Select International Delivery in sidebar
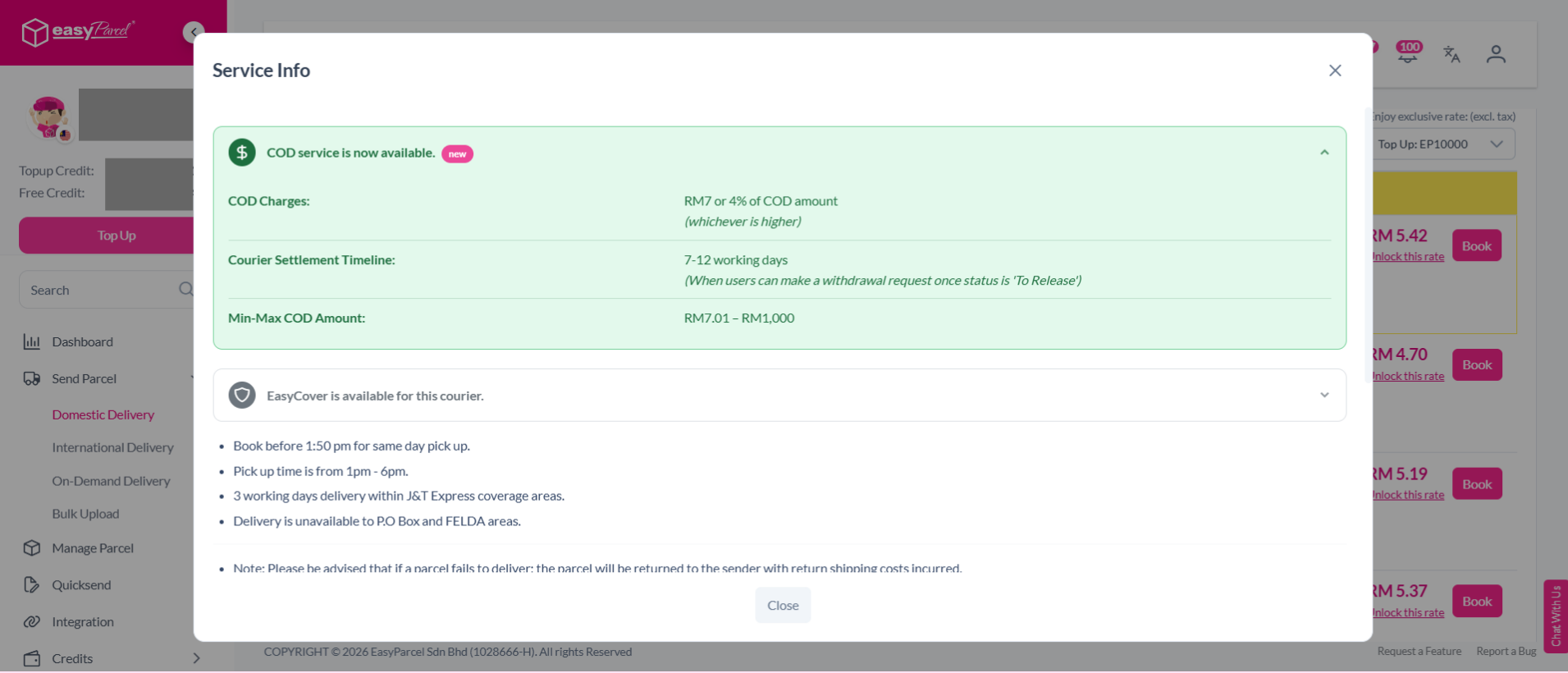 click(112, 447)
